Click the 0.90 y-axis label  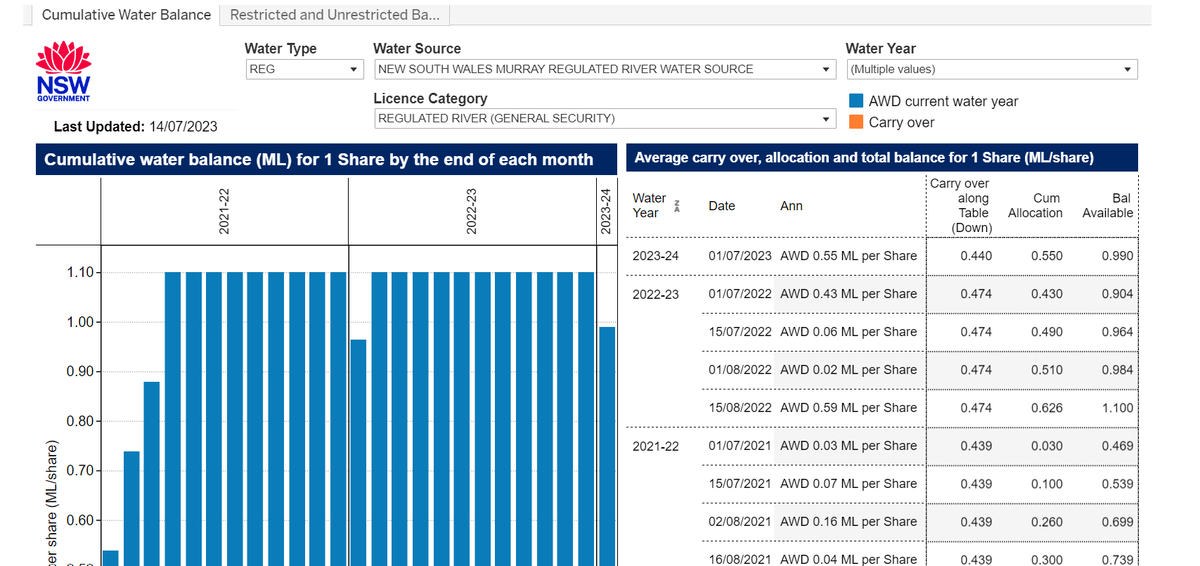tap(81, 372)
